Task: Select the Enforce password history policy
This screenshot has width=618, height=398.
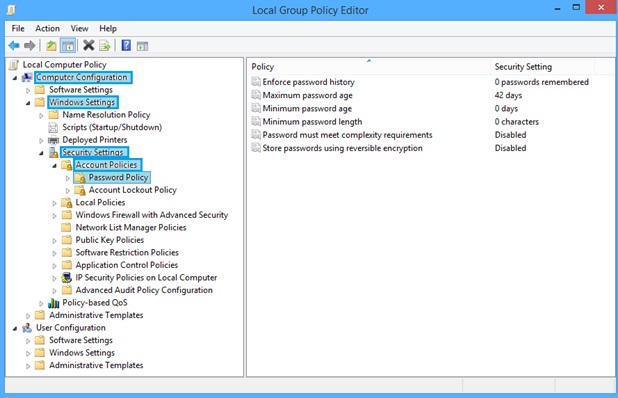Action: 309,82
